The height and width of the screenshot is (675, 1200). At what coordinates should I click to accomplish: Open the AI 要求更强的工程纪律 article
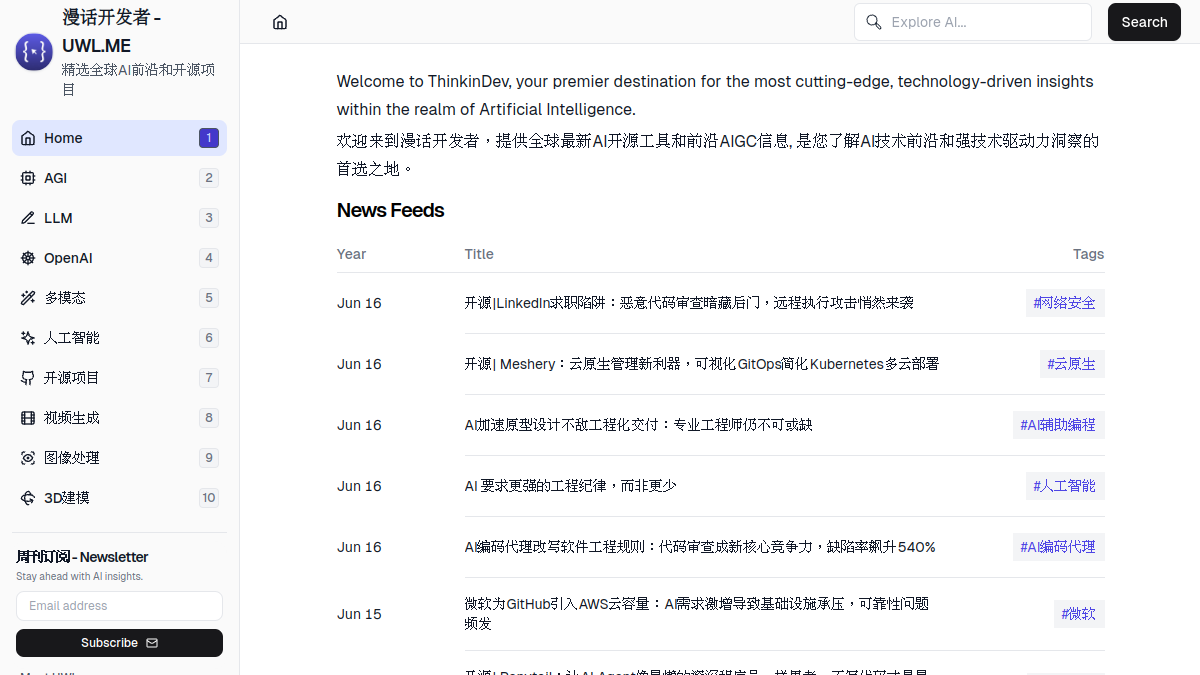pyautogui.click(x=570, y=486)
